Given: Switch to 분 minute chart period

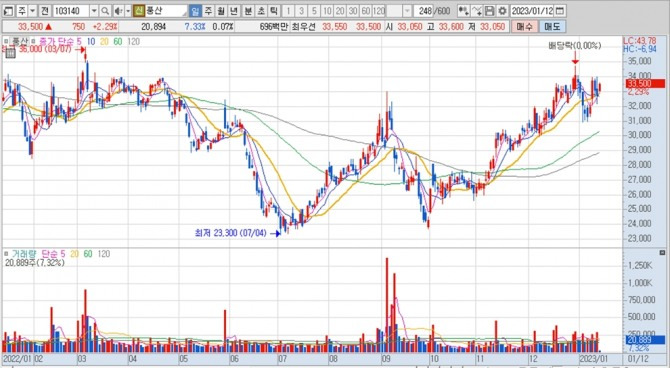Looking at the screenshot, I should pyautogui.click(x=248, y=11).
